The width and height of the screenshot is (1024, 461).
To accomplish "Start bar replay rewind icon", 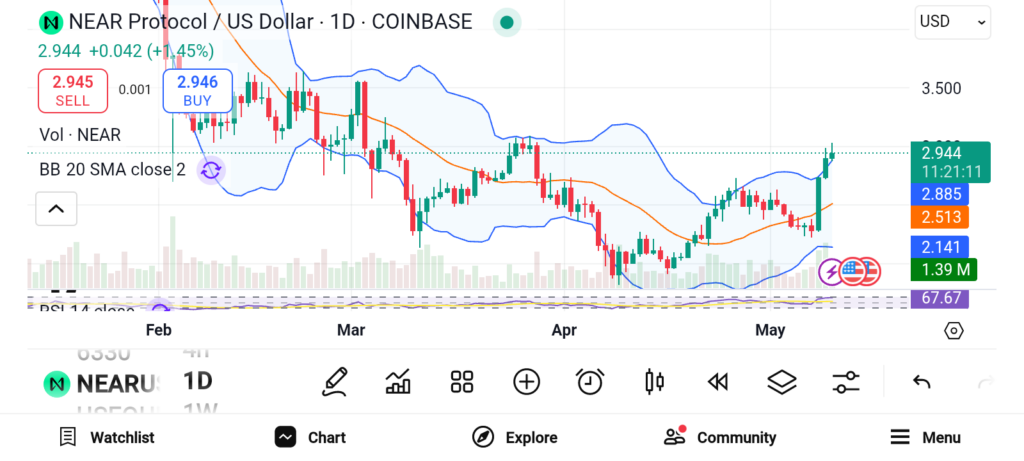I will point(717,381).
